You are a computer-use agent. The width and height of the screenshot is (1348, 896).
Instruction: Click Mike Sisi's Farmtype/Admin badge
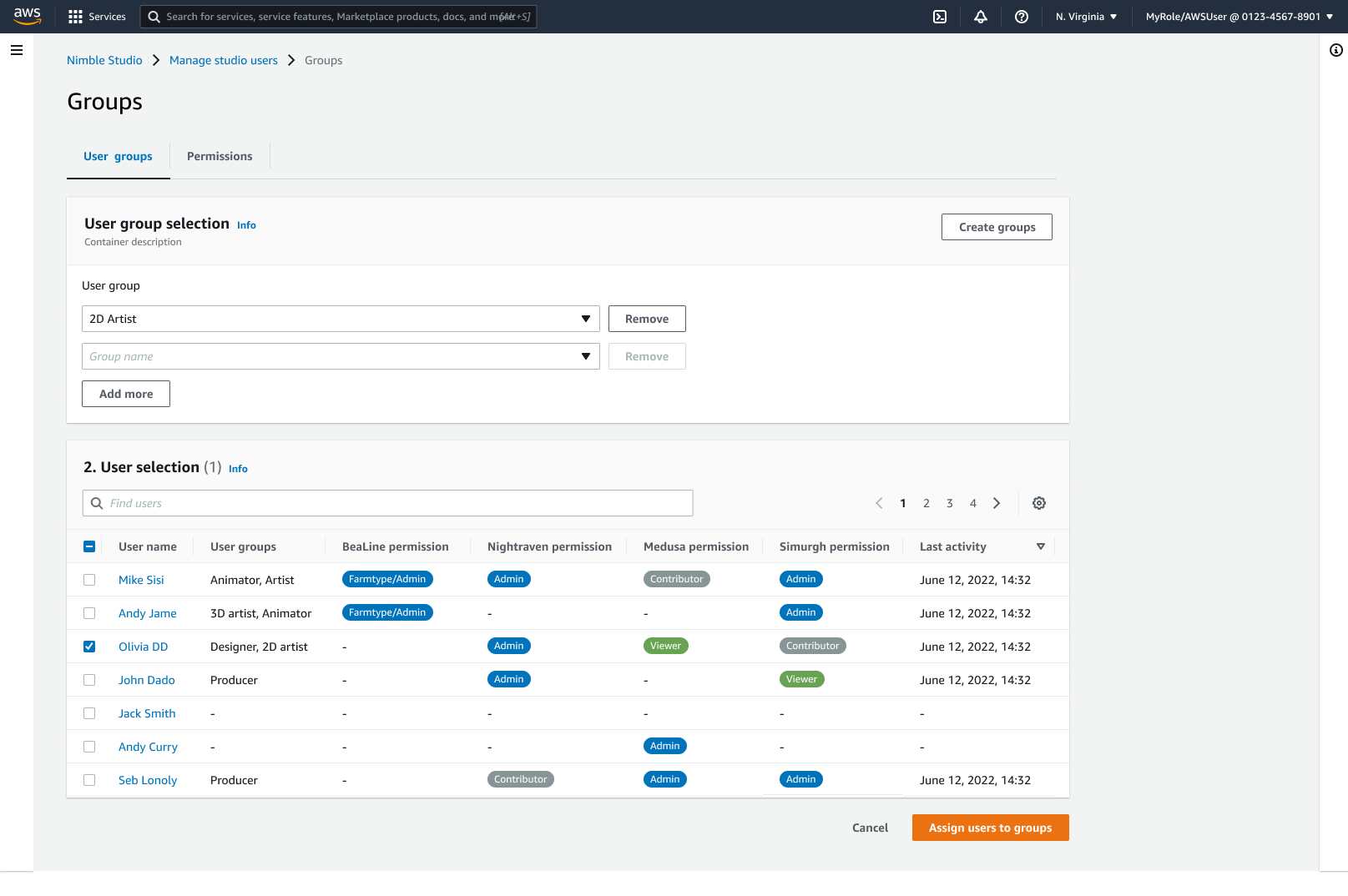point(387,579)
